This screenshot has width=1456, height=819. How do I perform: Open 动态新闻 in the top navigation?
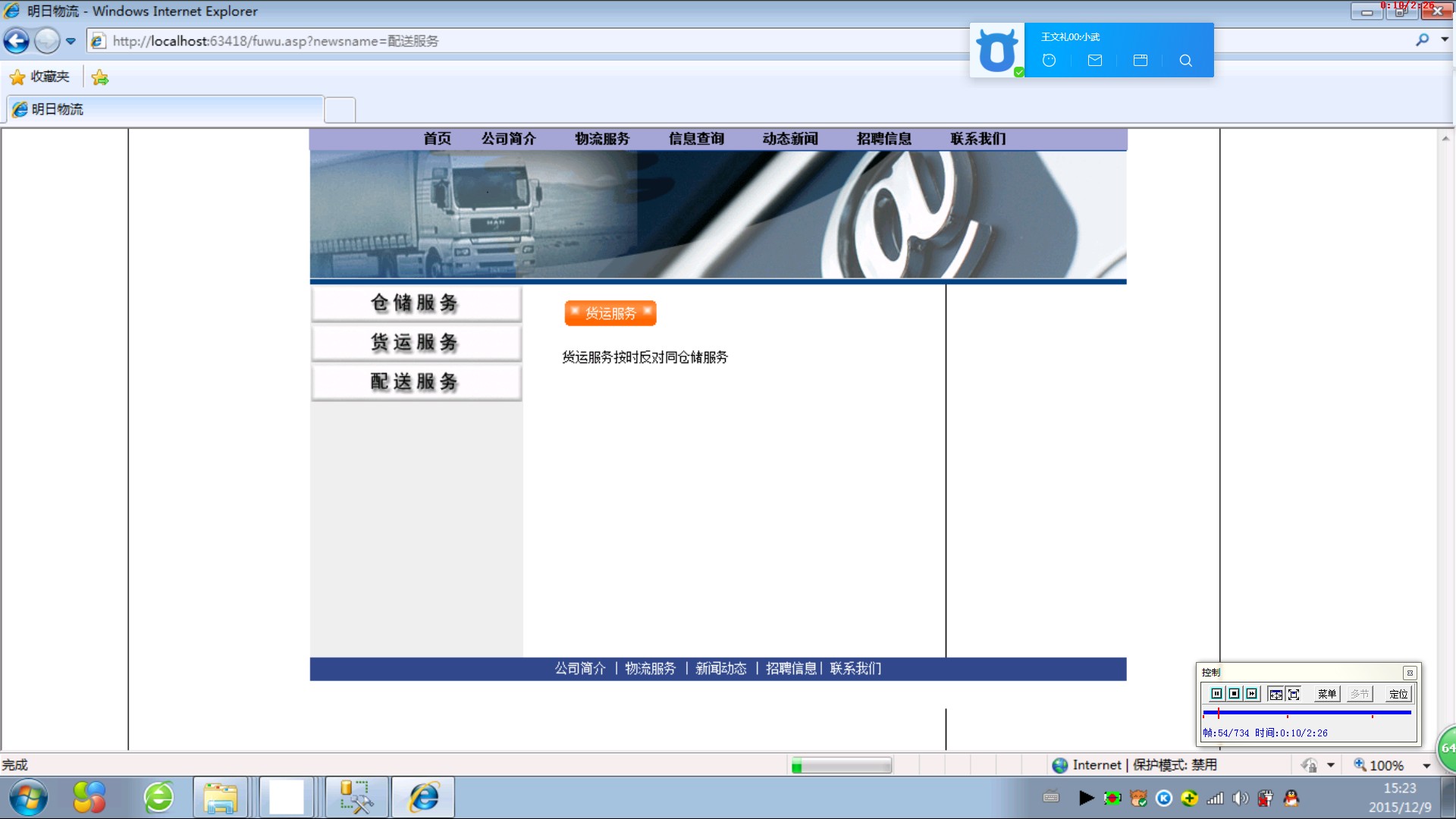coord(790,139)
